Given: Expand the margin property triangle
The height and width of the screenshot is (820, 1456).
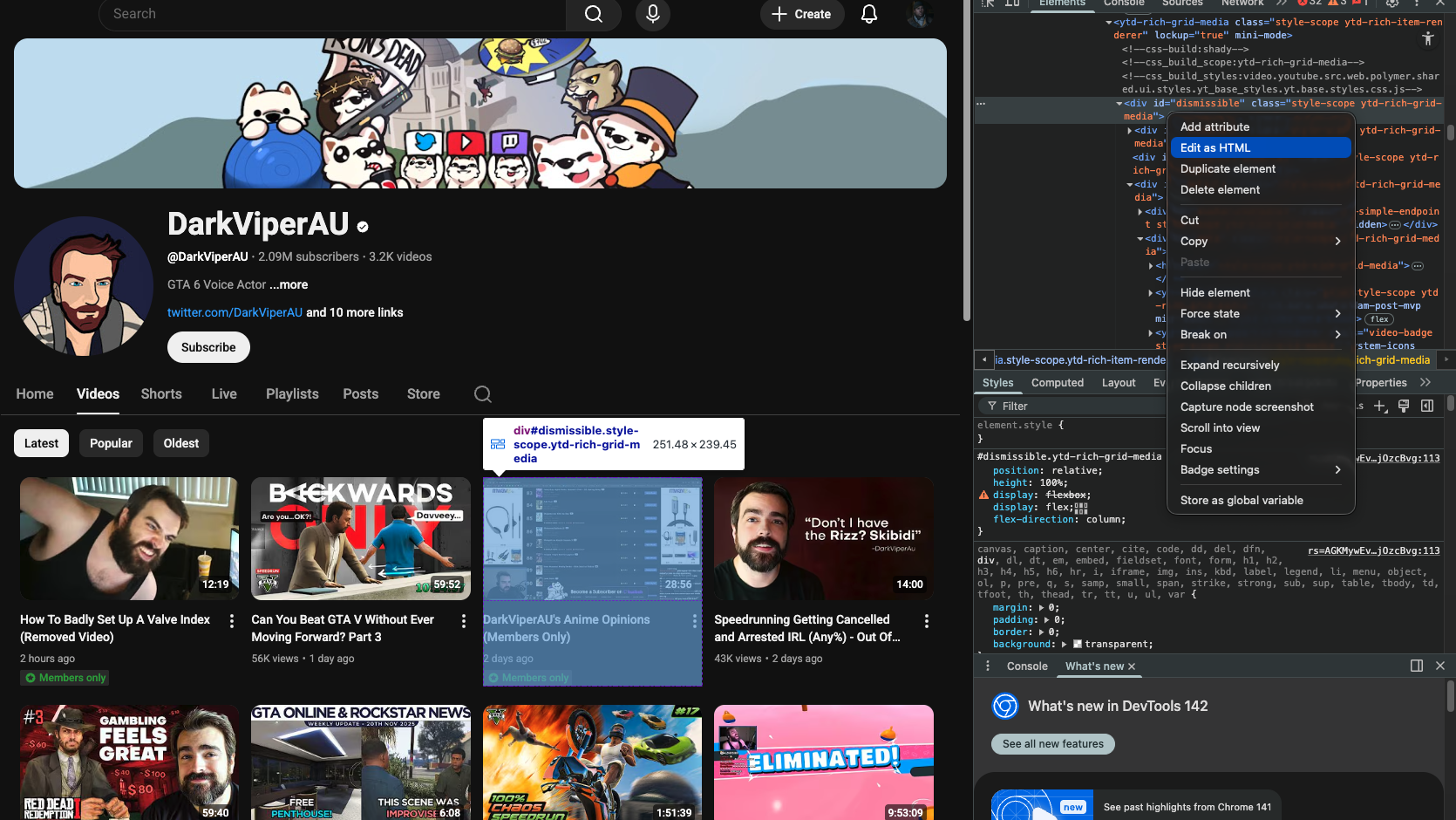Looking at the screenshot, I should coord(1041,608).
